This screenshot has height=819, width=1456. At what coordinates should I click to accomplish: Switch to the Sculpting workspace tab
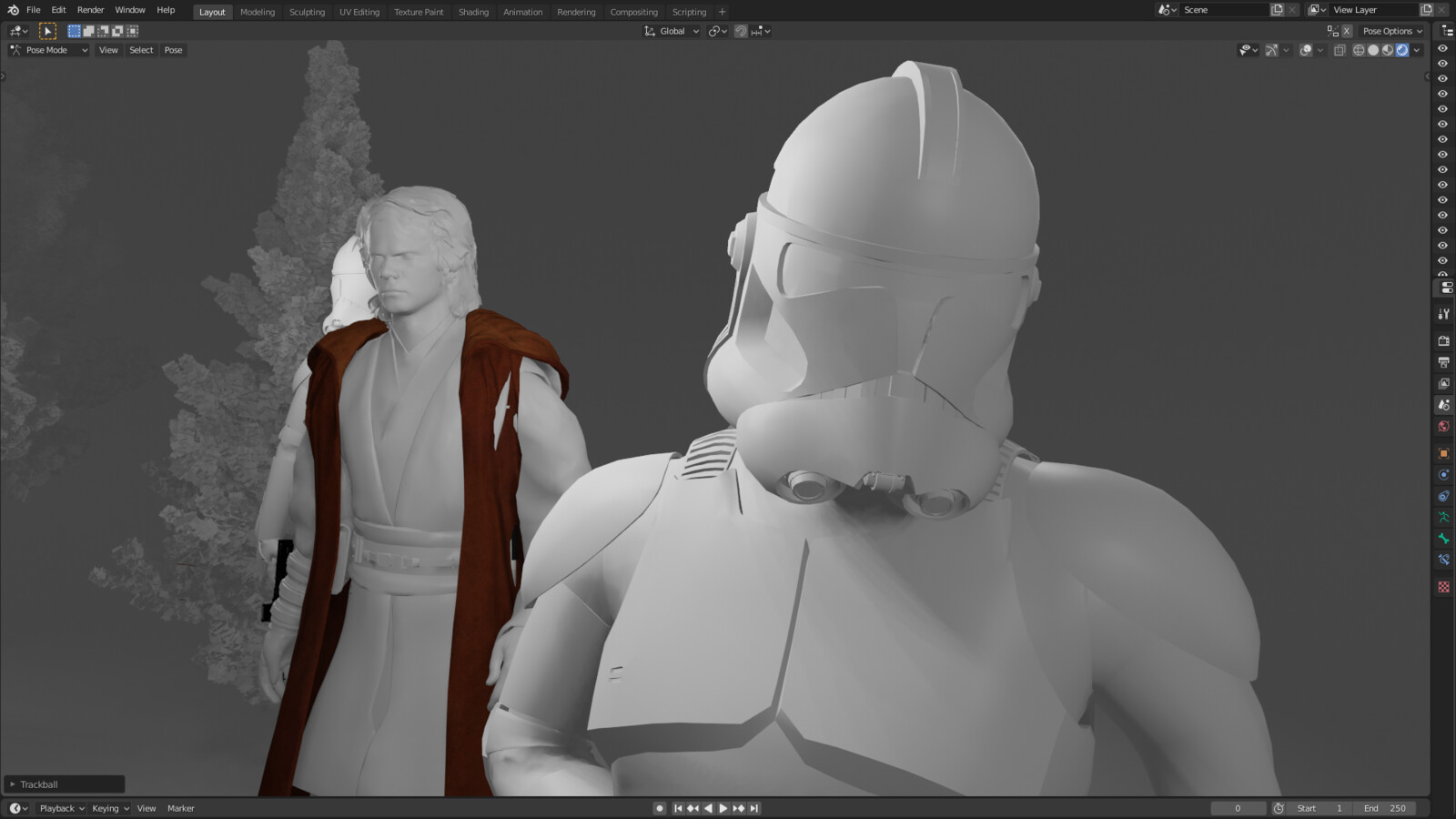(x=307, y=12)
